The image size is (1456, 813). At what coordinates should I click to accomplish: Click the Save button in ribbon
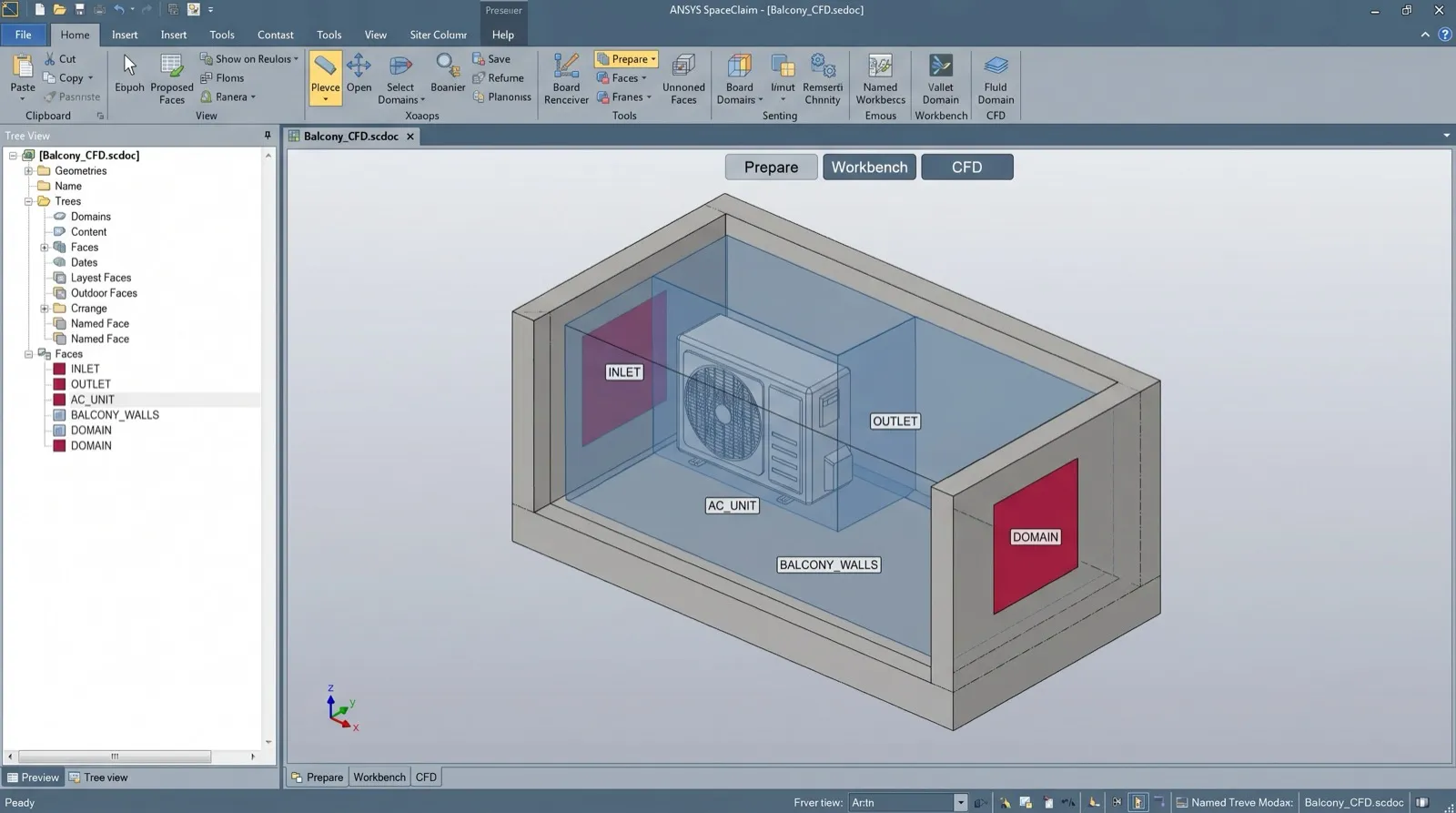click(x=491, y=59)
